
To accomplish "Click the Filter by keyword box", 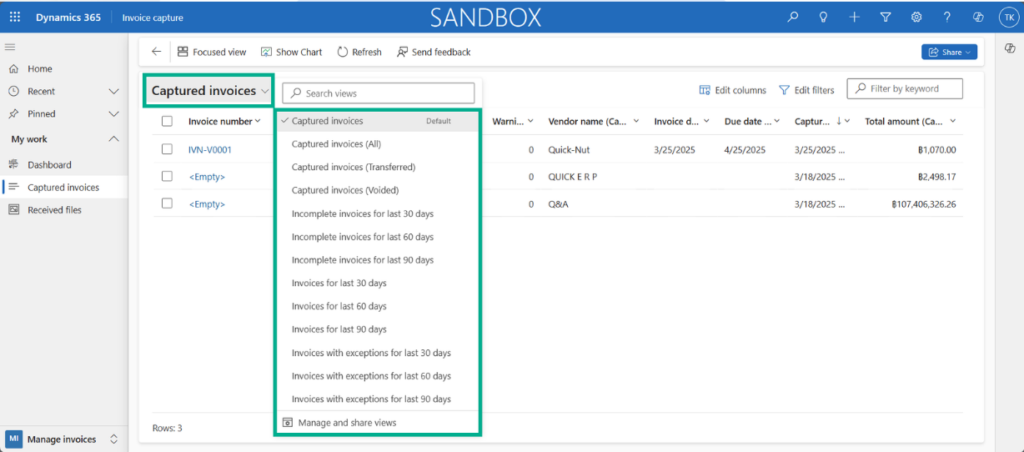I will click(904, 89).
